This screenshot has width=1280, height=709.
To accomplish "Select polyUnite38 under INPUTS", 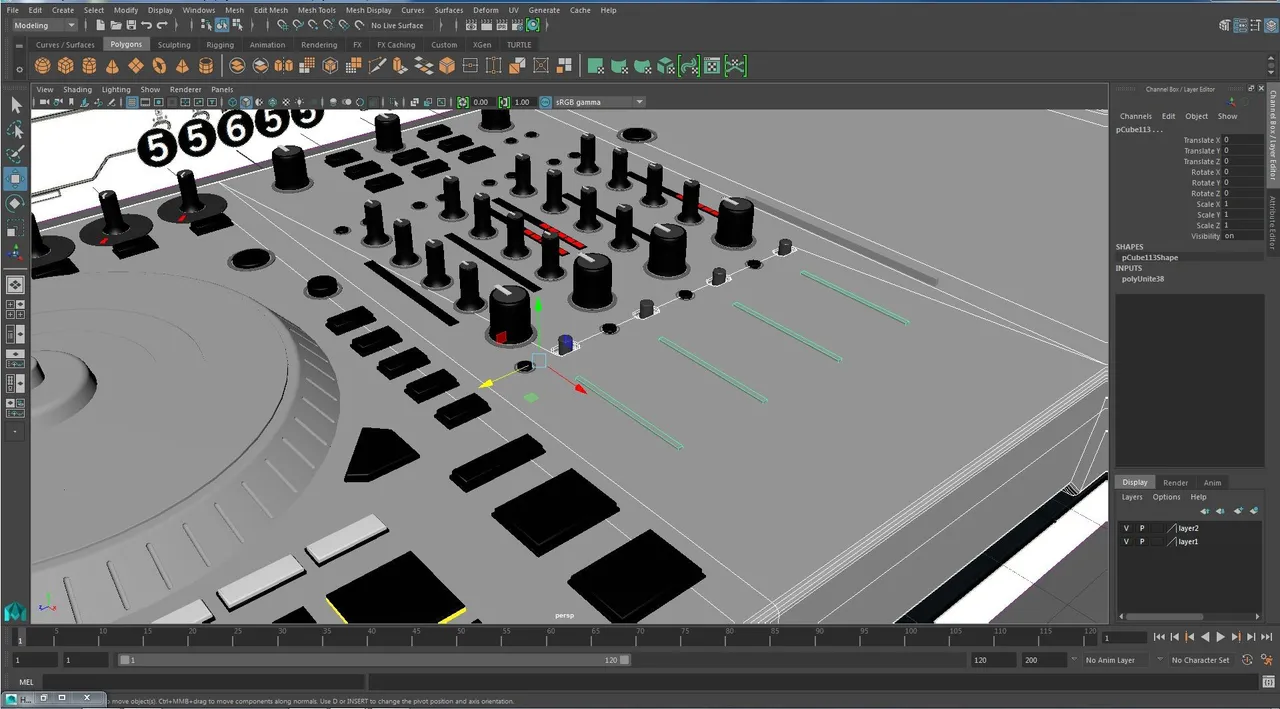I will (x=1142, y=279).
